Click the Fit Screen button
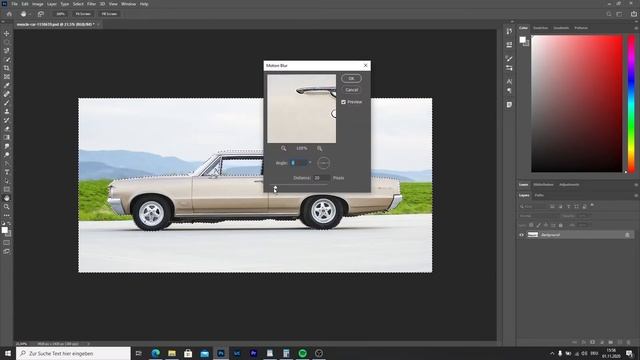The image size is (640, 360). point(83,14)
